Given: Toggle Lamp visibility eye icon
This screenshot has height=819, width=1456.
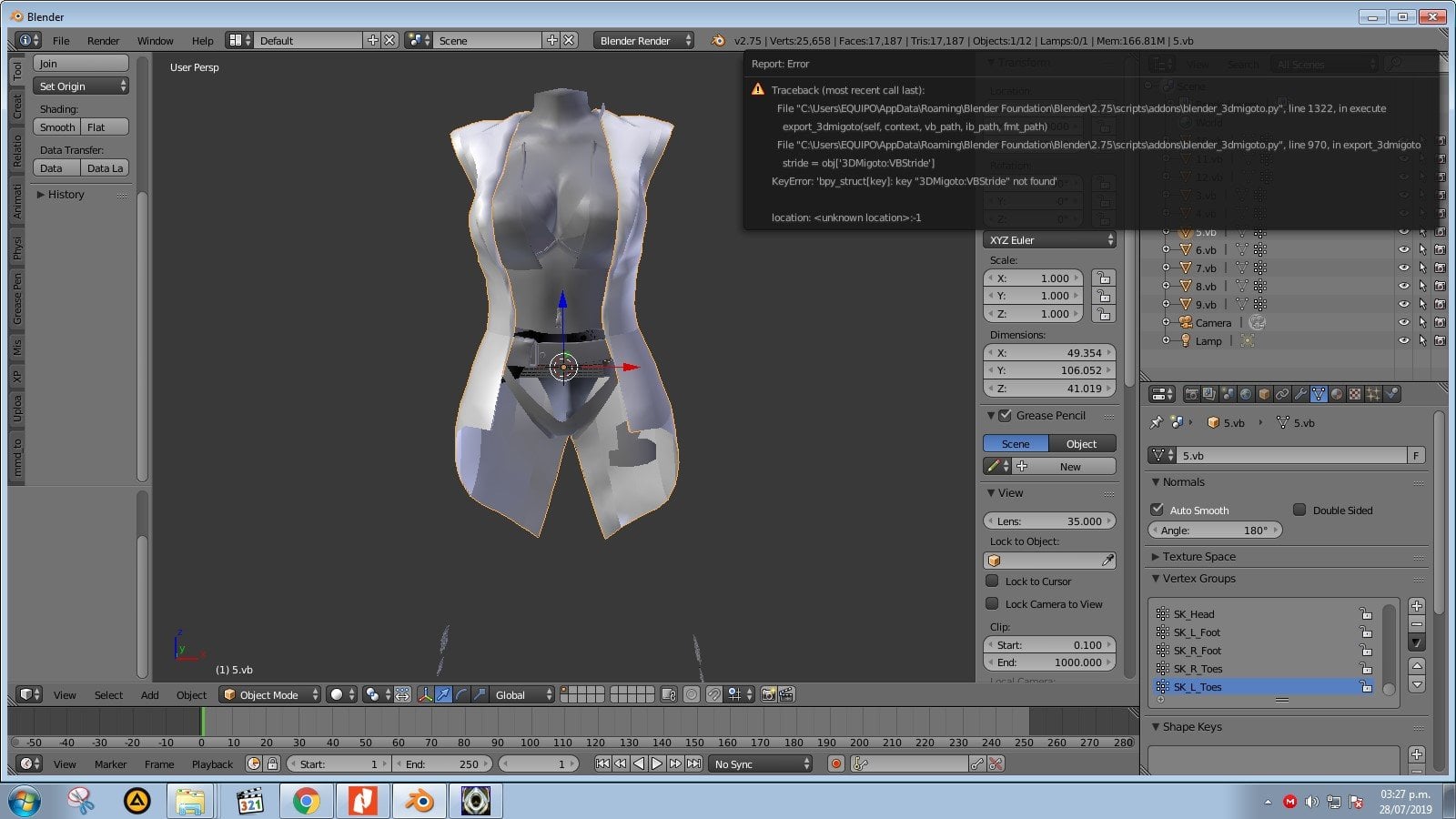Looking at the screenshot, I should coord(1403,340).
